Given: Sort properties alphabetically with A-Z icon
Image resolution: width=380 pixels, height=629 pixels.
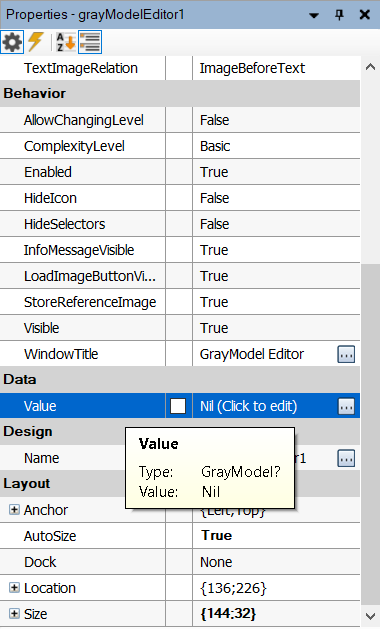Looking at the screenshot, I should point(66,42).
